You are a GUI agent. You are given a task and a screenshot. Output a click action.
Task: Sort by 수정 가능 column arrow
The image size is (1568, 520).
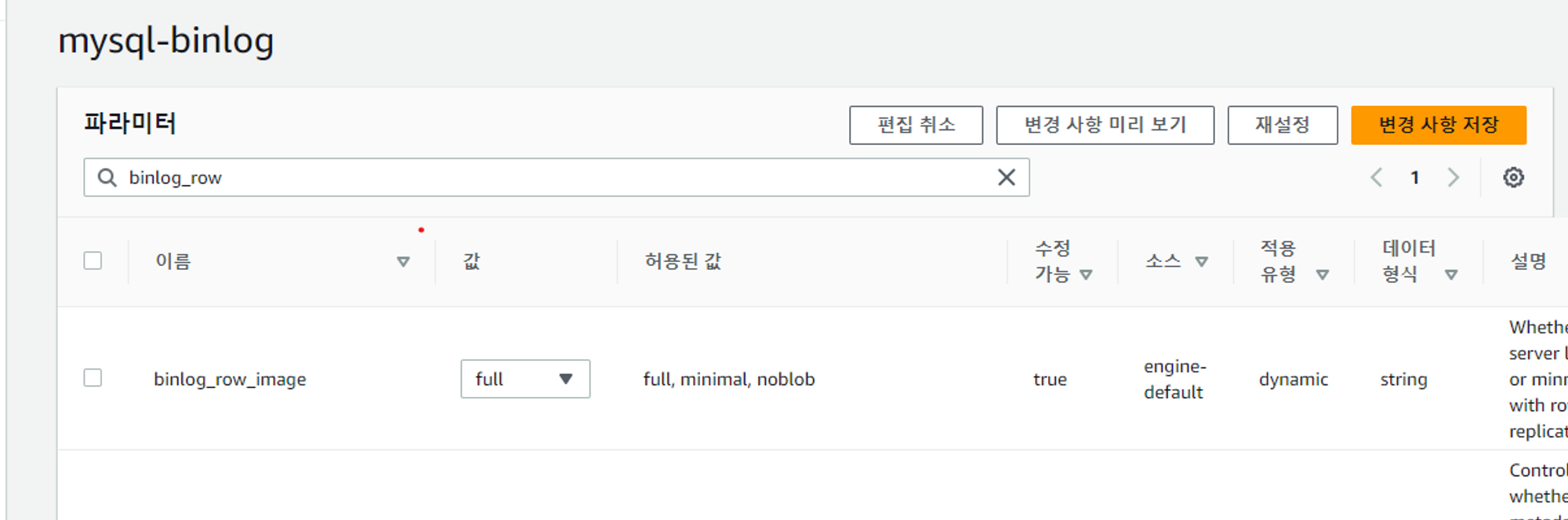click(1086, 275)
